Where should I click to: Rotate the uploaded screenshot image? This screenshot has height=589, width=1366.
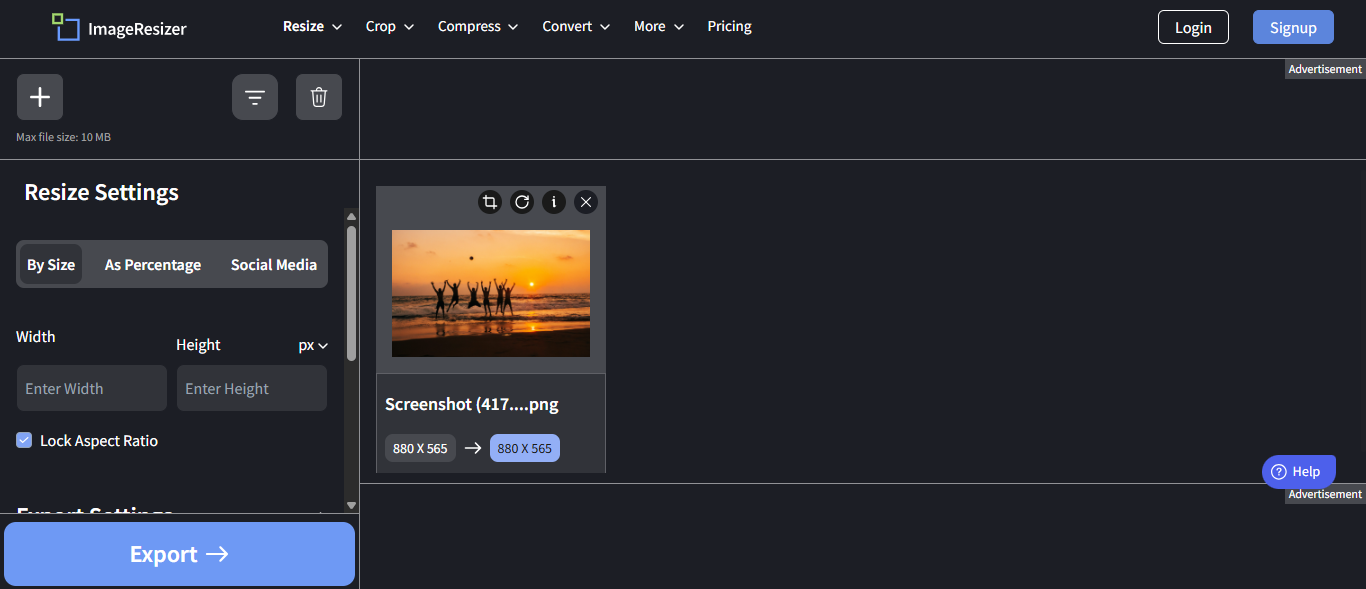click(x=521, y=201)
